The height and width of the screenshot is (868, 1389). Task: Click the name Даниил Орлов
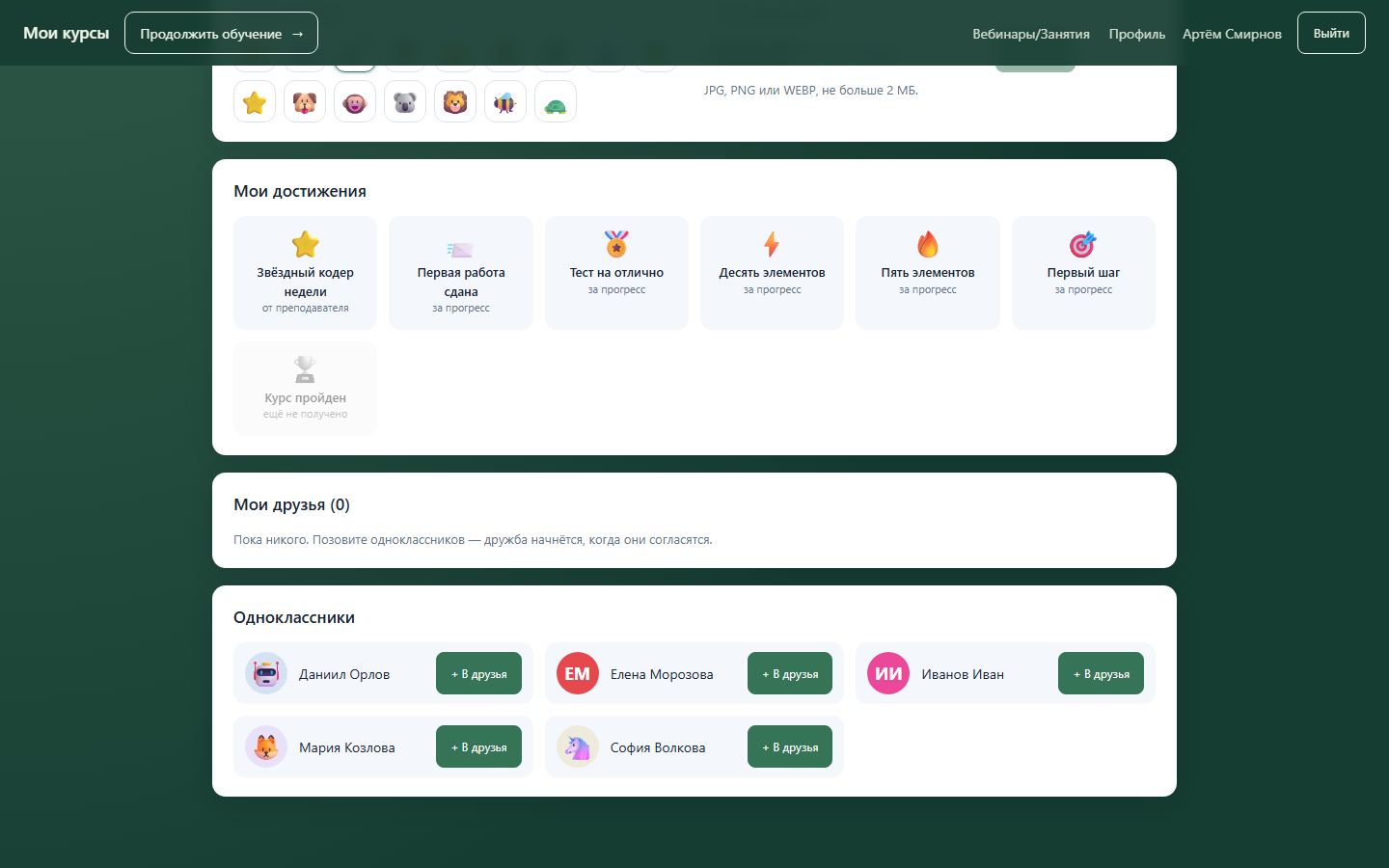344,674
